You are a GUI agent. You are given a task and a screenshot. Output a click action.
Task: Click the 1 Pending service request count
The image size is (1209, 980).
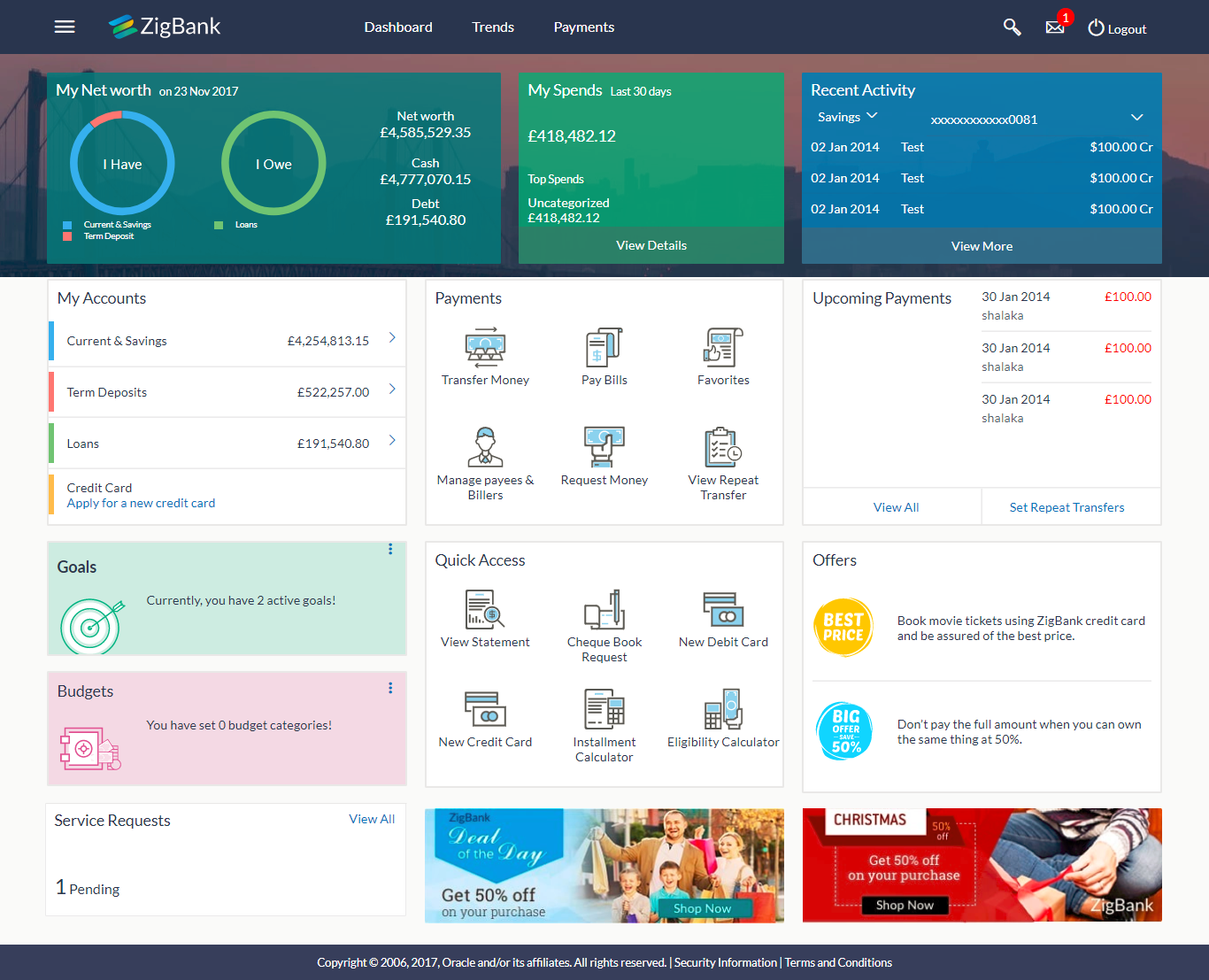[x=88, y=888]
